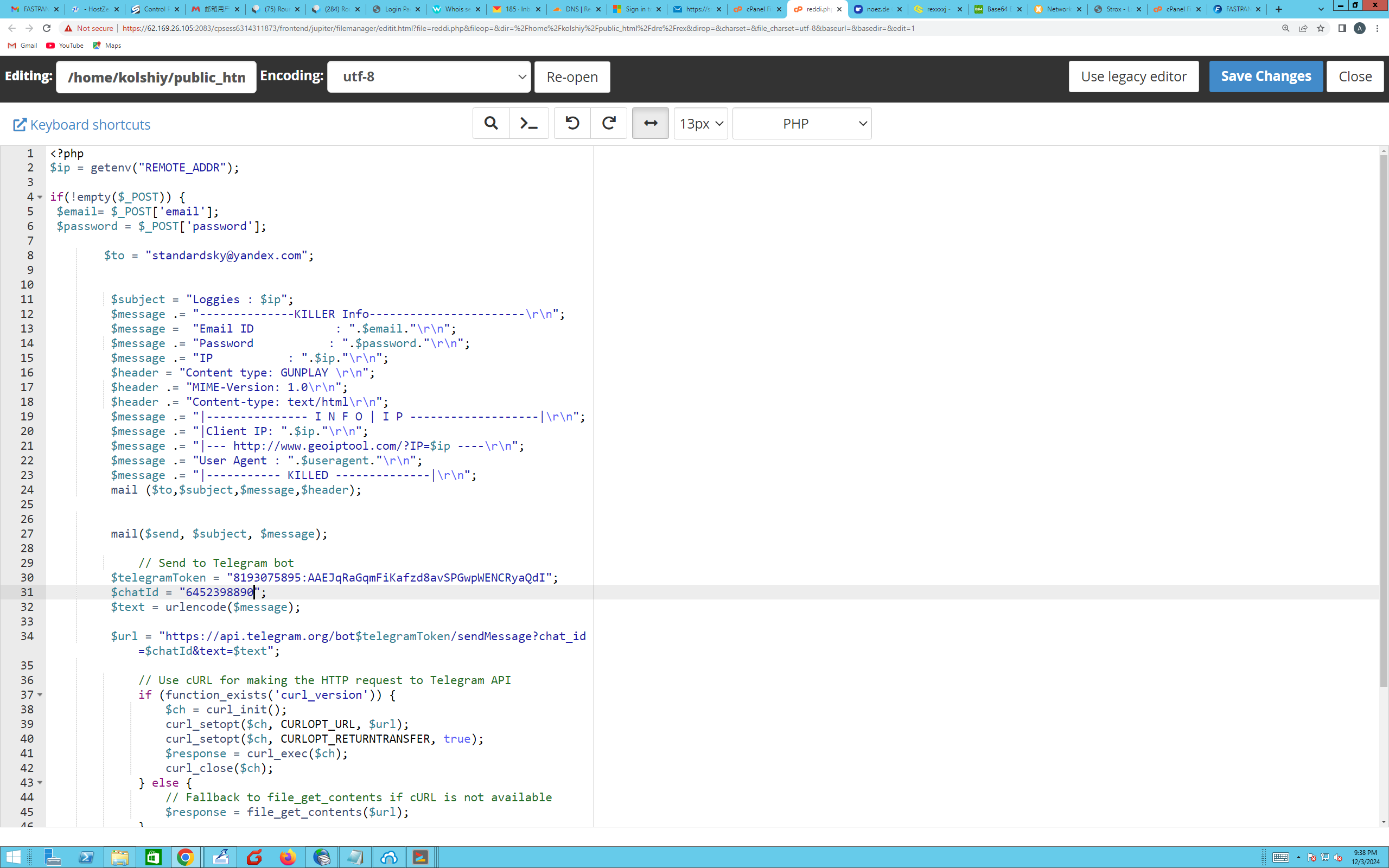1389x868 pixels.
Task: Click the Not secure warning icon
Action: click(68, 28)
